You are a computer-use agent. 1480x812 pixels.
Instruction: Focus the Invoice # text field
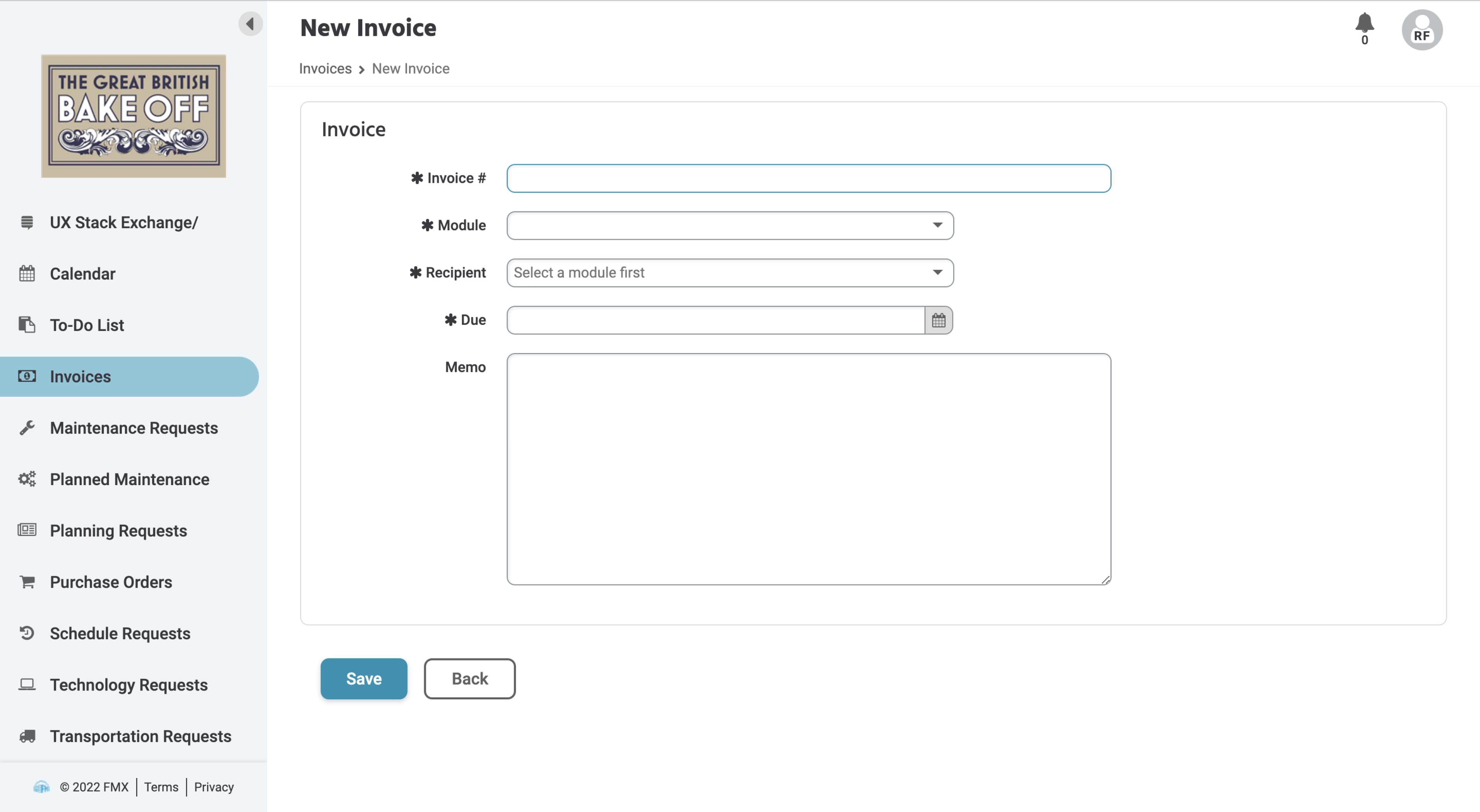(x=808, y=178)
